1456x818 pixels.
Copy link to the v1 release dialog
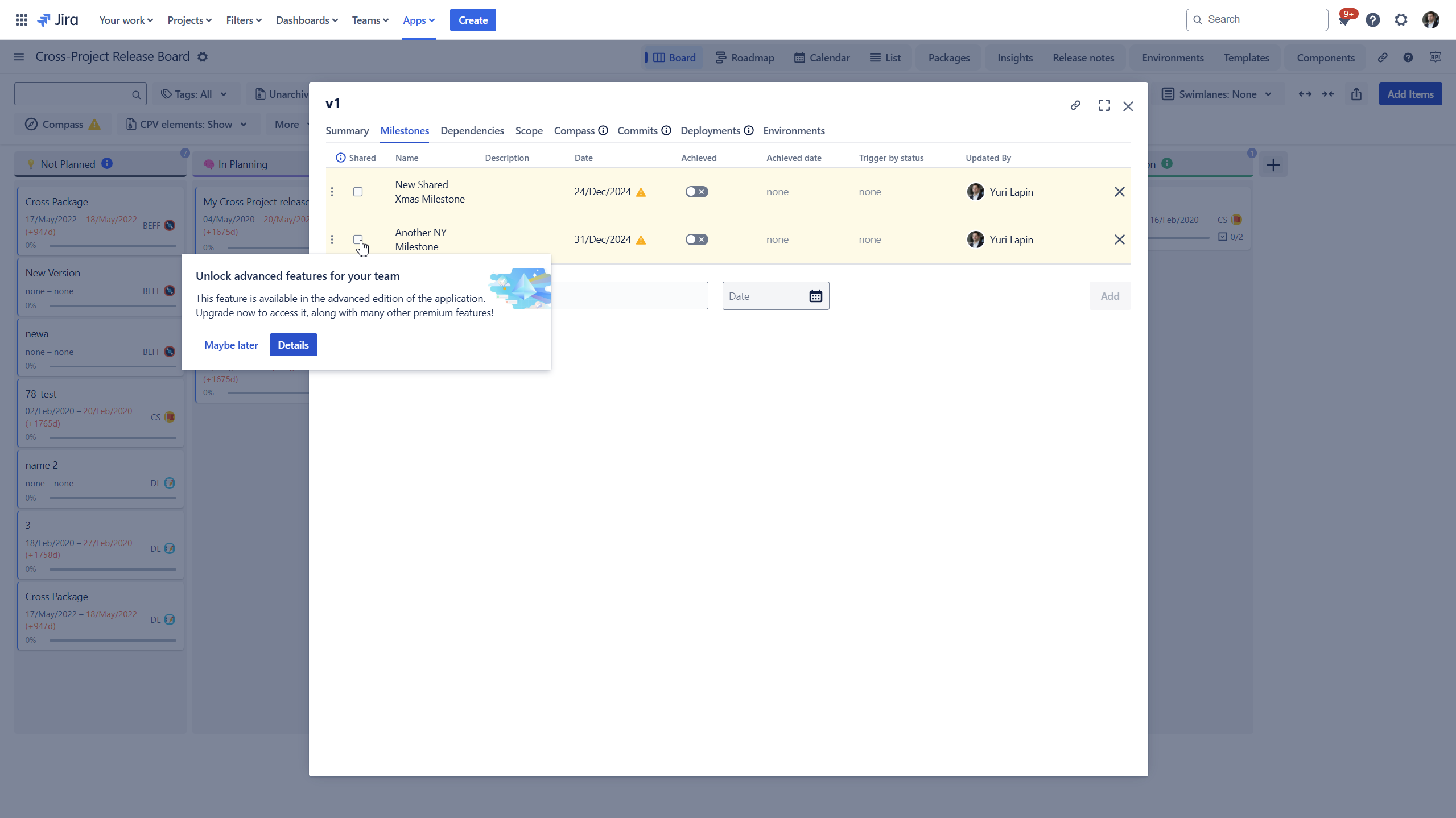[x=1075, y=105]
